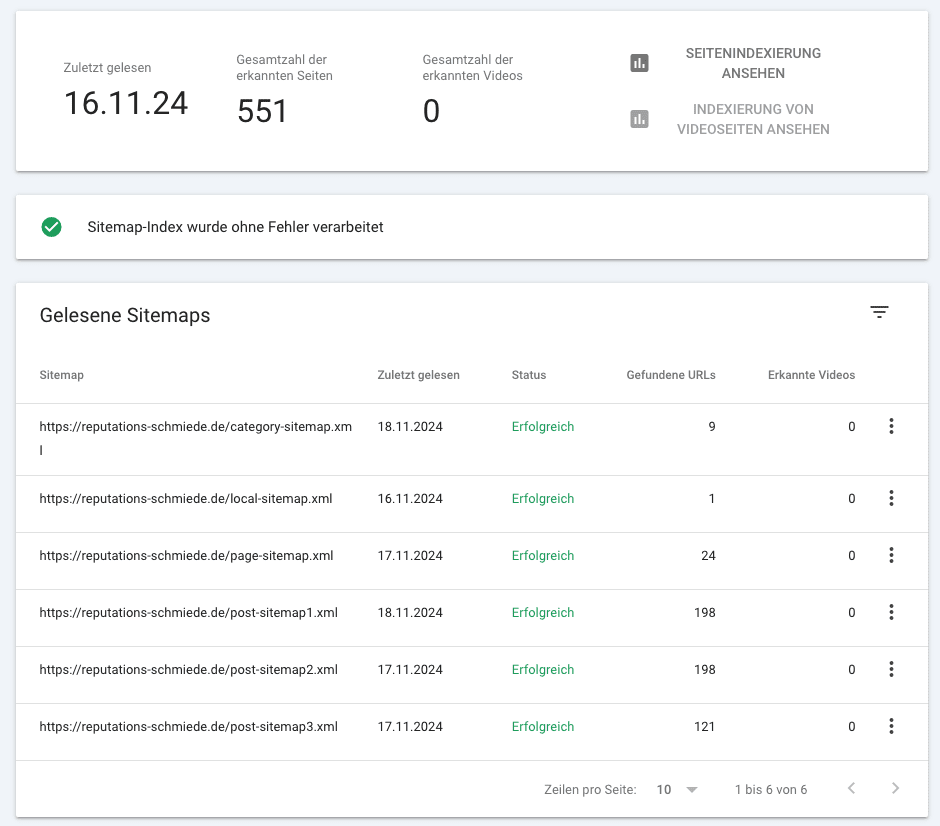Click the bar chart icon beside Videoseiten

[639, 119]
